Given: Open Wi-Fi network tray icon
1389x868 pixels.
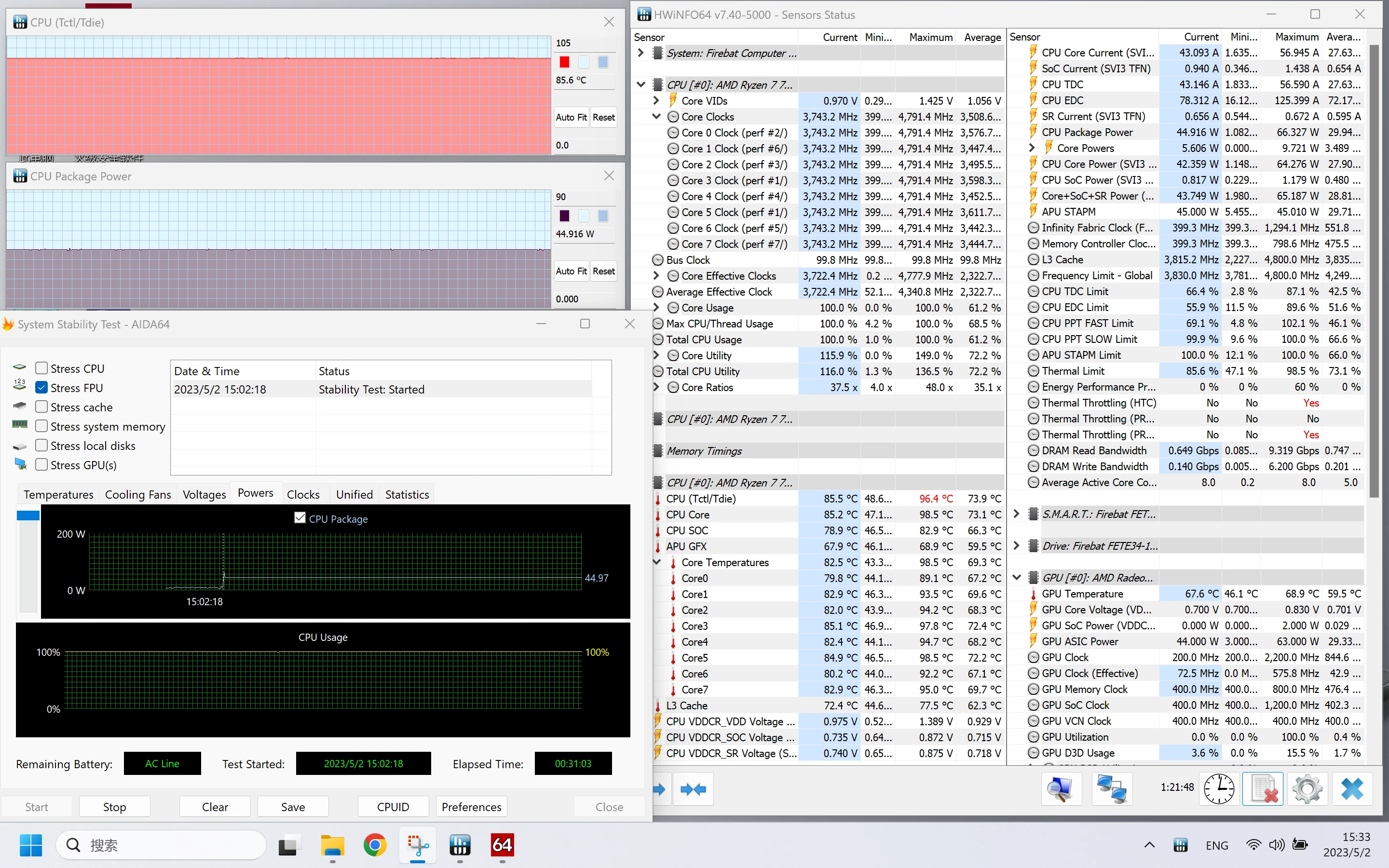Looking at the screenshot, I should [1253, 845].
